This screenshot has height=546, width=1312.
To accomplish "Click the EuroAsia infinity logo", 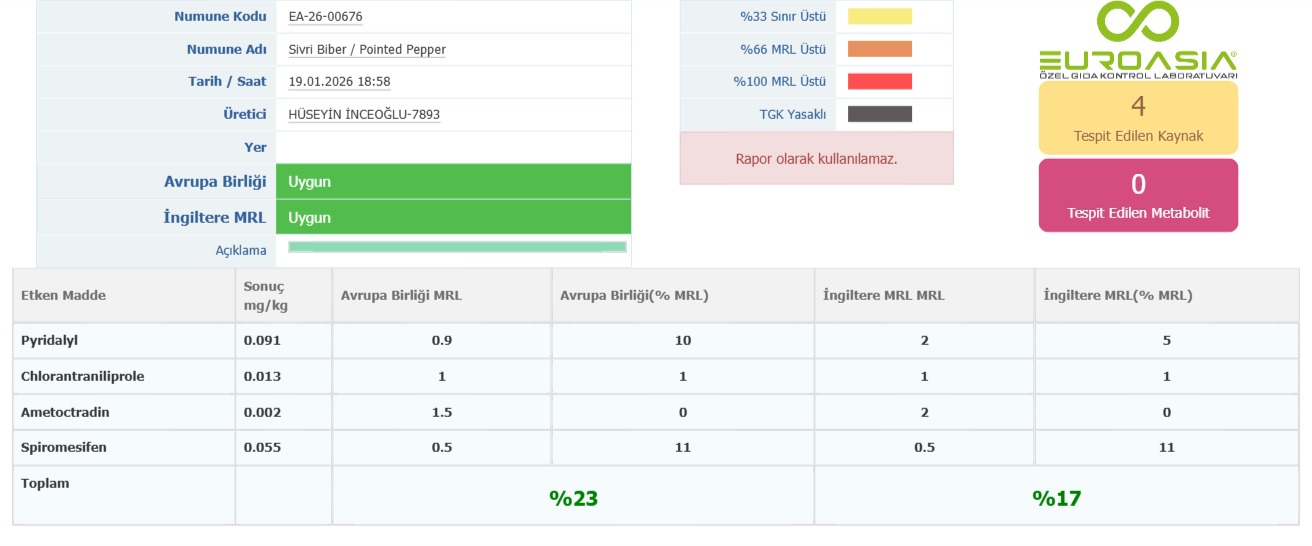I will click(x=1137, y=24).
